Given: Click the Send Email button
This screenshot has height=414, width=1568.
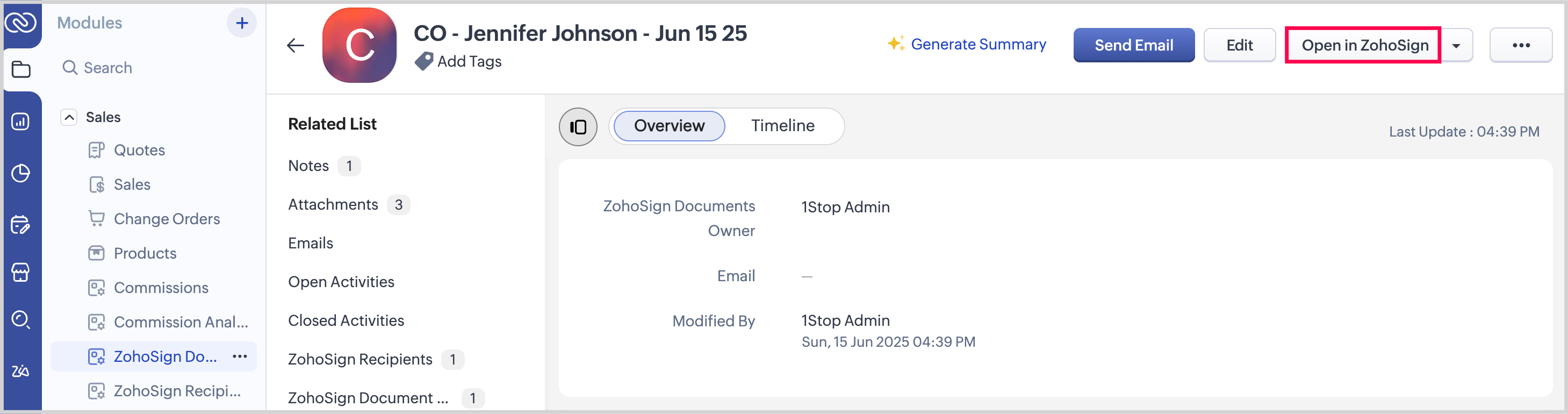Looking at the screenshot, I should pyautogui.click(x=1133, y=46).
